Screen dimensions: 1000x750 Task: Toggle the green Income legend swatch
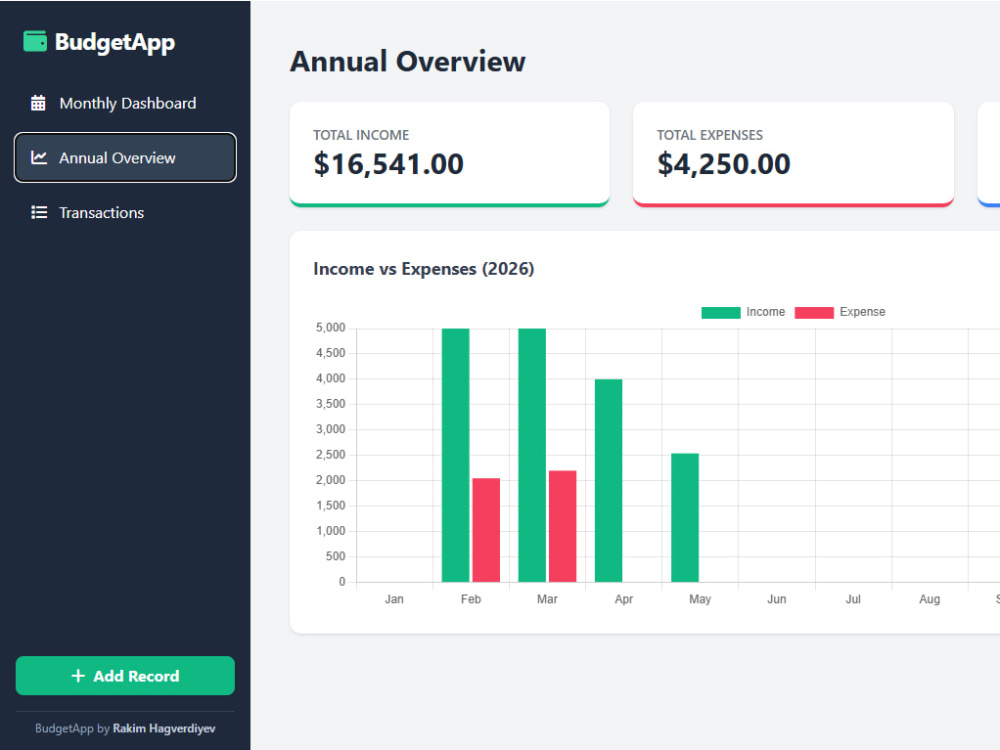tap(721, 312)
